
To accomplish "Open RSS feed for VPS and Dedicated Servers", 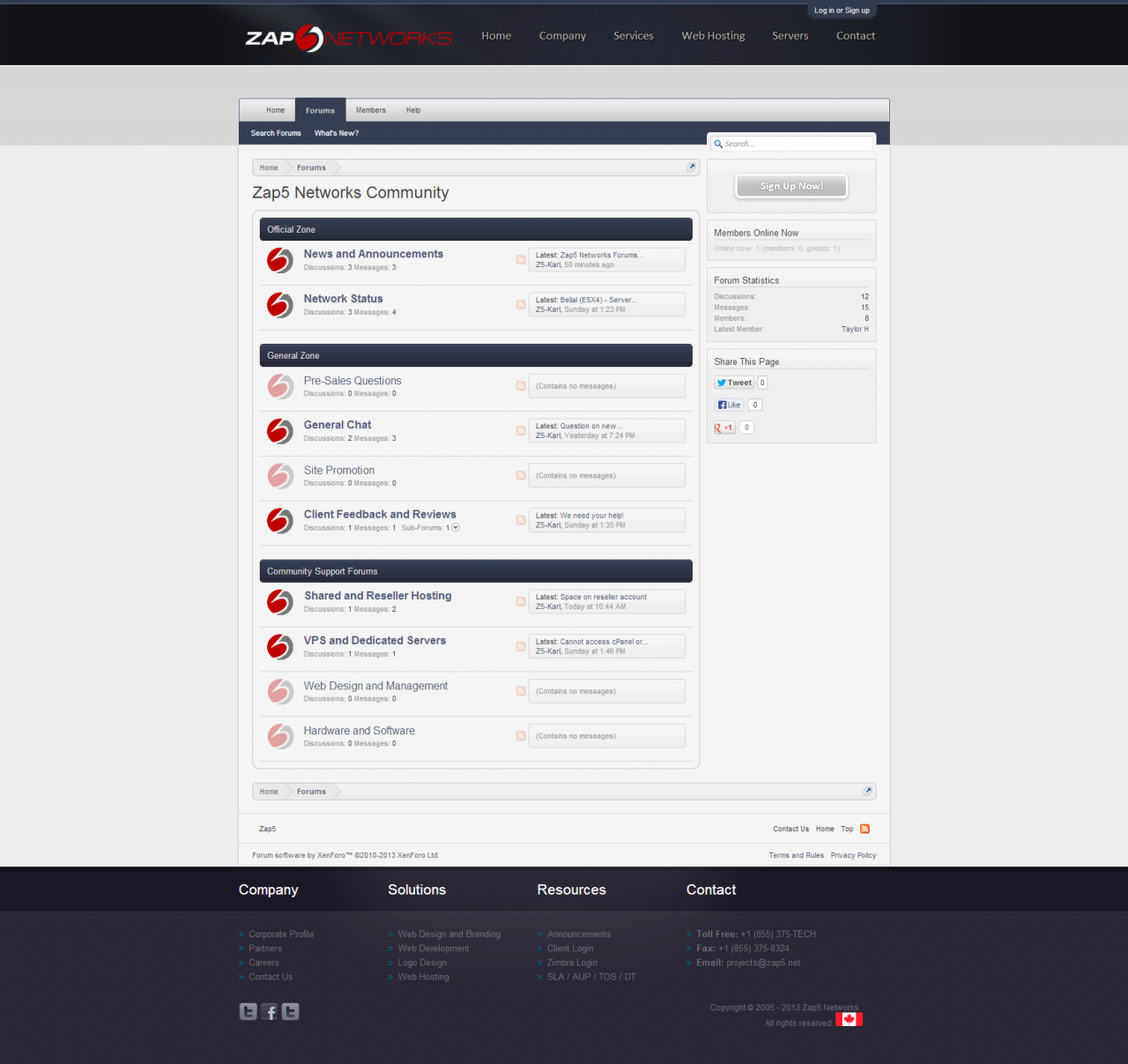I will coord(521,646).
